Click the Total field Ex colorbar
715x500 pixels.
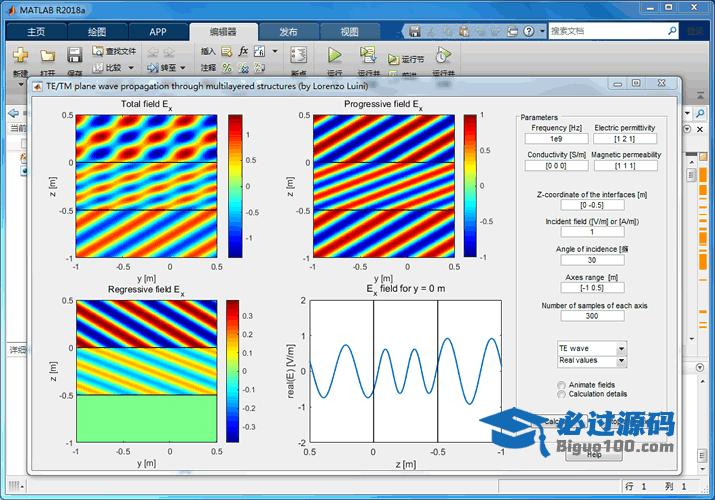pos(235,186)
